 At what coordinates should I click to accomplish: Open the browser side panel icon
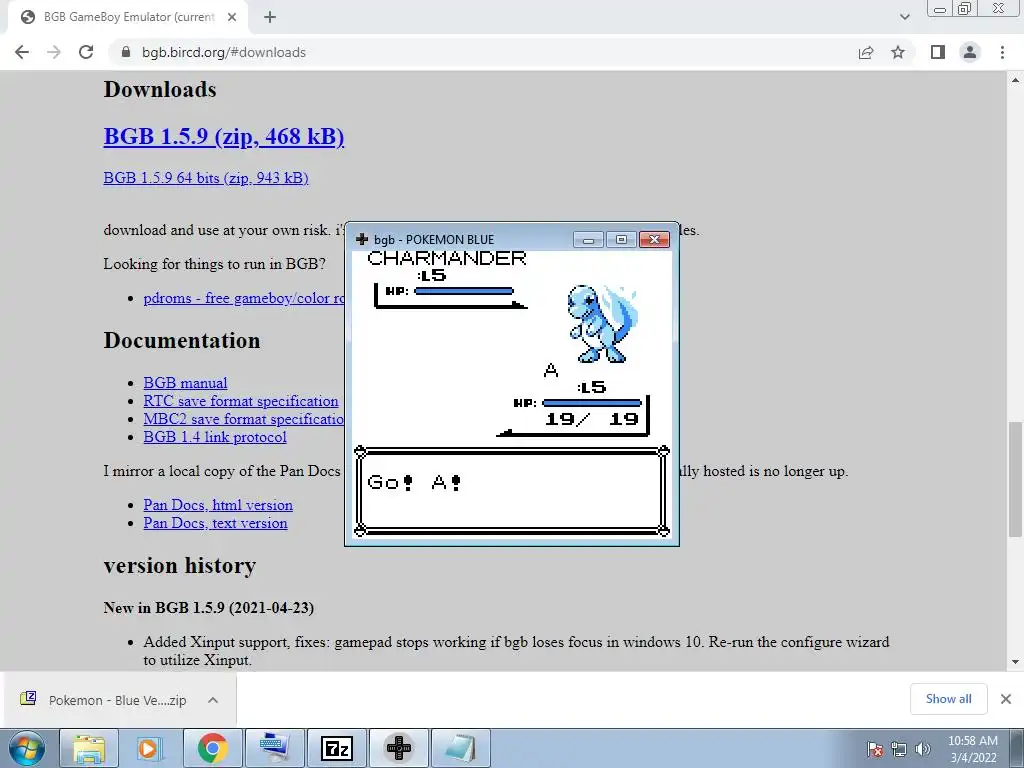[938, 52]
